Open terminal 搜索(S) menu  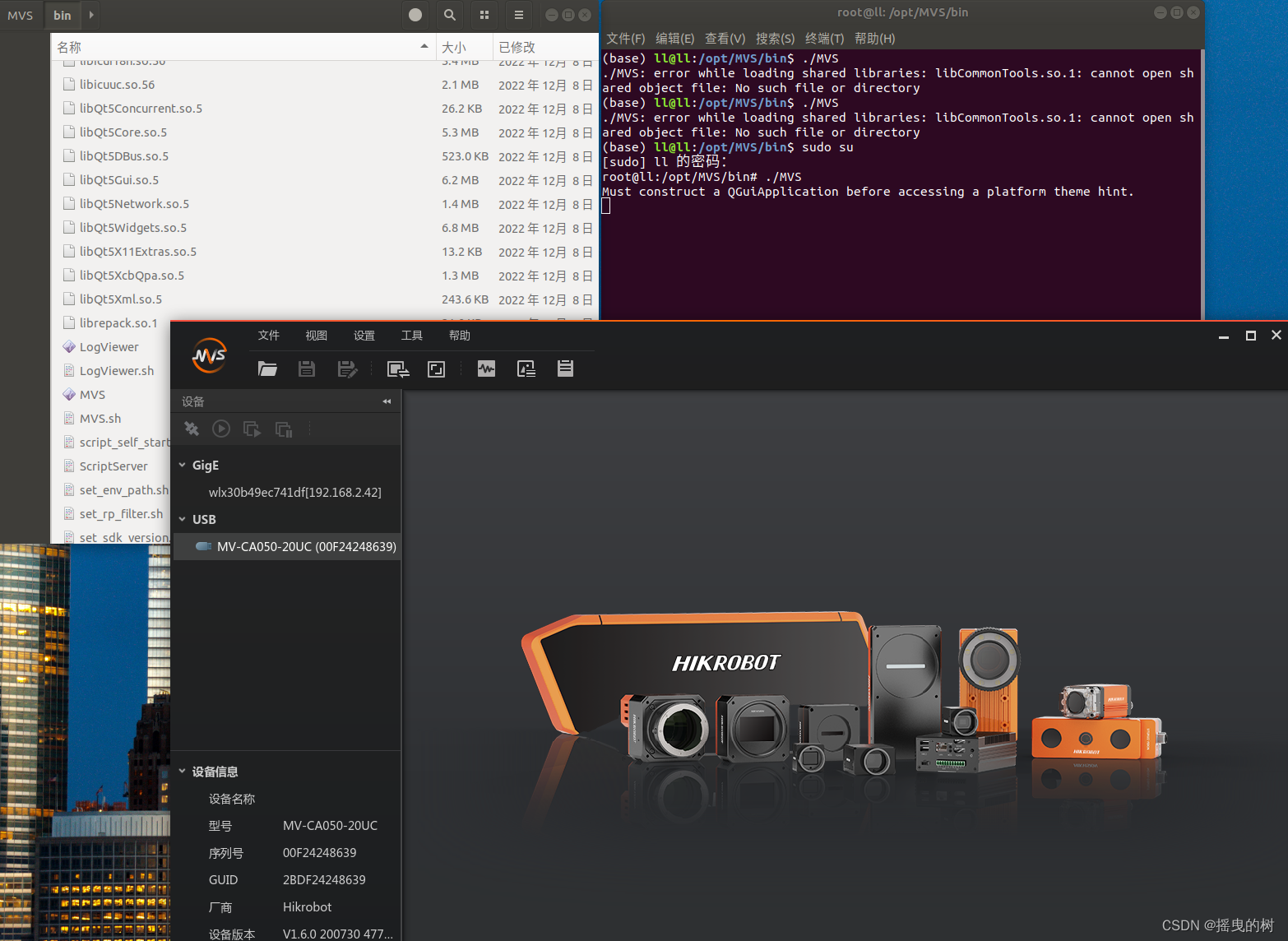776,38
